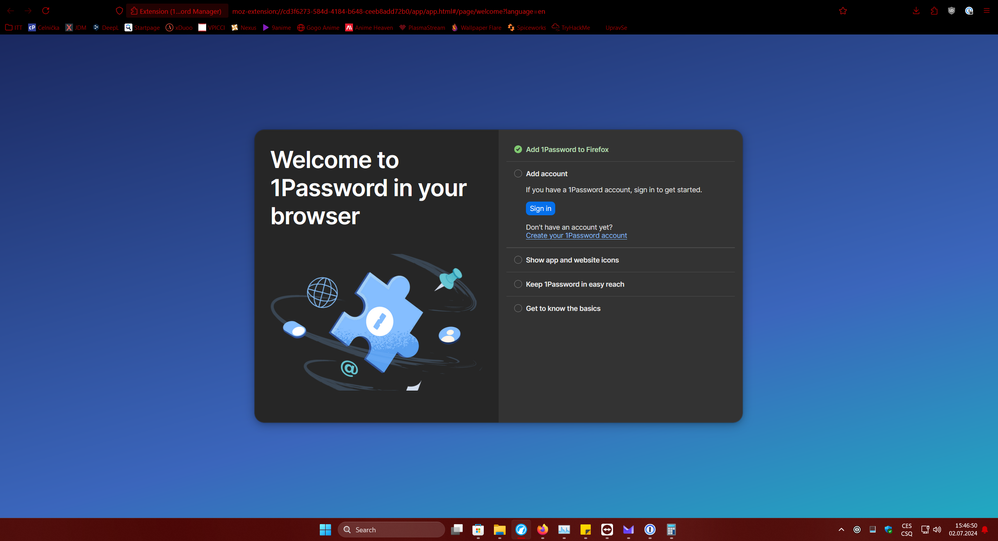Image resolution: width=998 pixels, height=541 pixels.
Task: Open the ITT bookmarks folder
Action: 13,28
